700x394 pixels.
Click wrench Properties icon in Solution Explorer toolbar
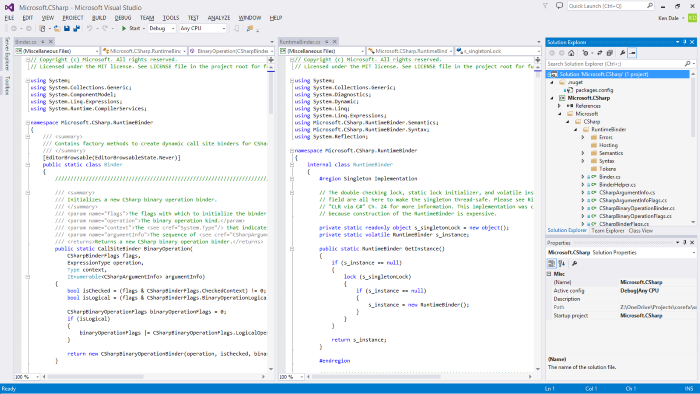coord(622,53)
